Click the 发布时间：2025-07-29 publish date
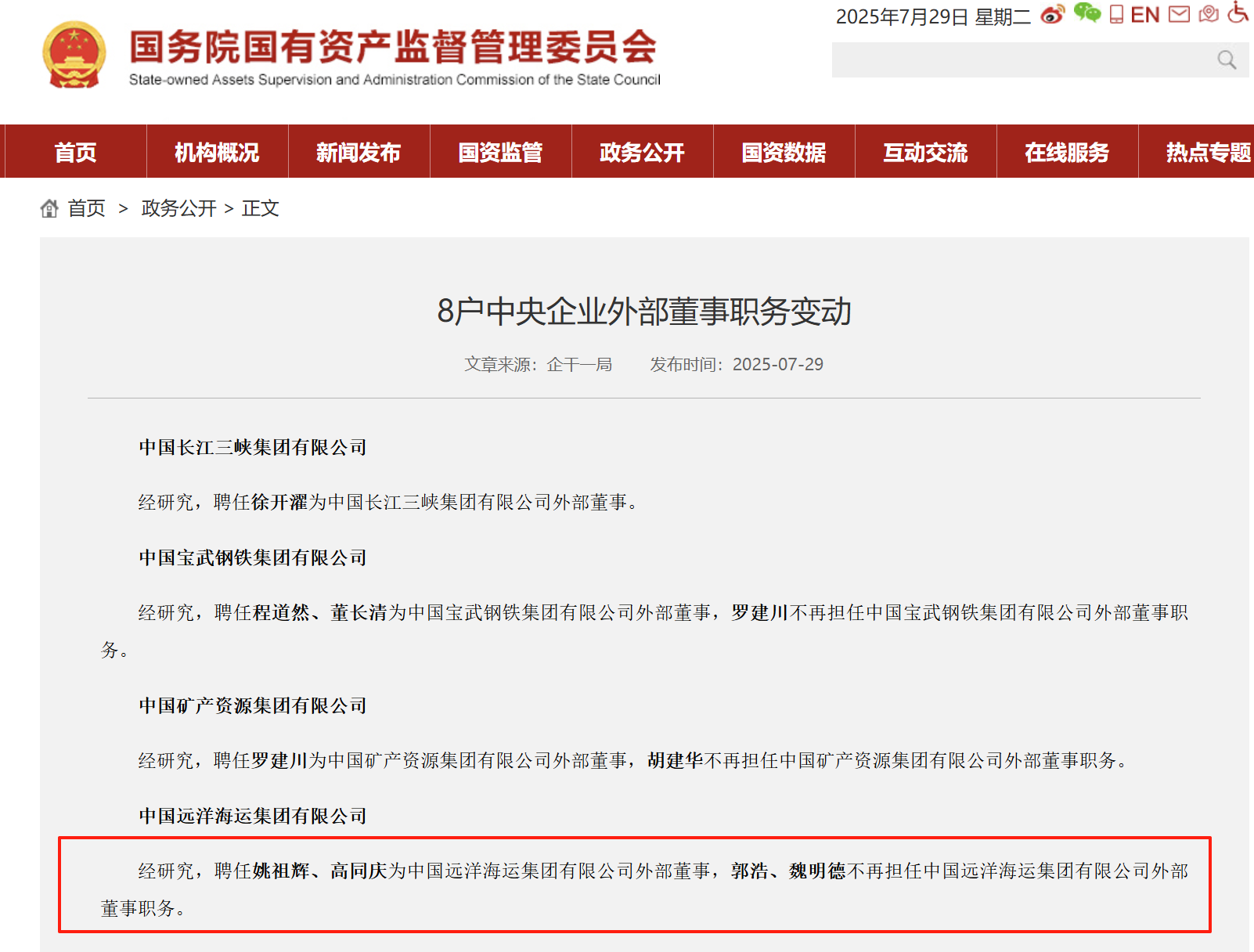The width and height of the screenshot is (1254, 952). click(x=737, y=364)
